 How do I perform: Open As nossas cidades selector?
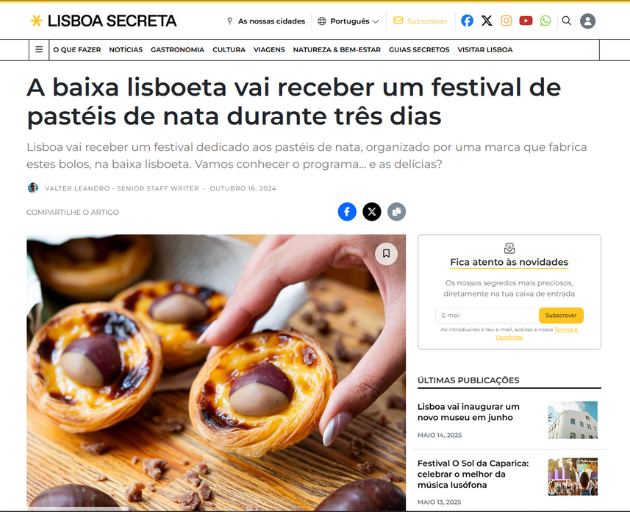click(266, 21)
